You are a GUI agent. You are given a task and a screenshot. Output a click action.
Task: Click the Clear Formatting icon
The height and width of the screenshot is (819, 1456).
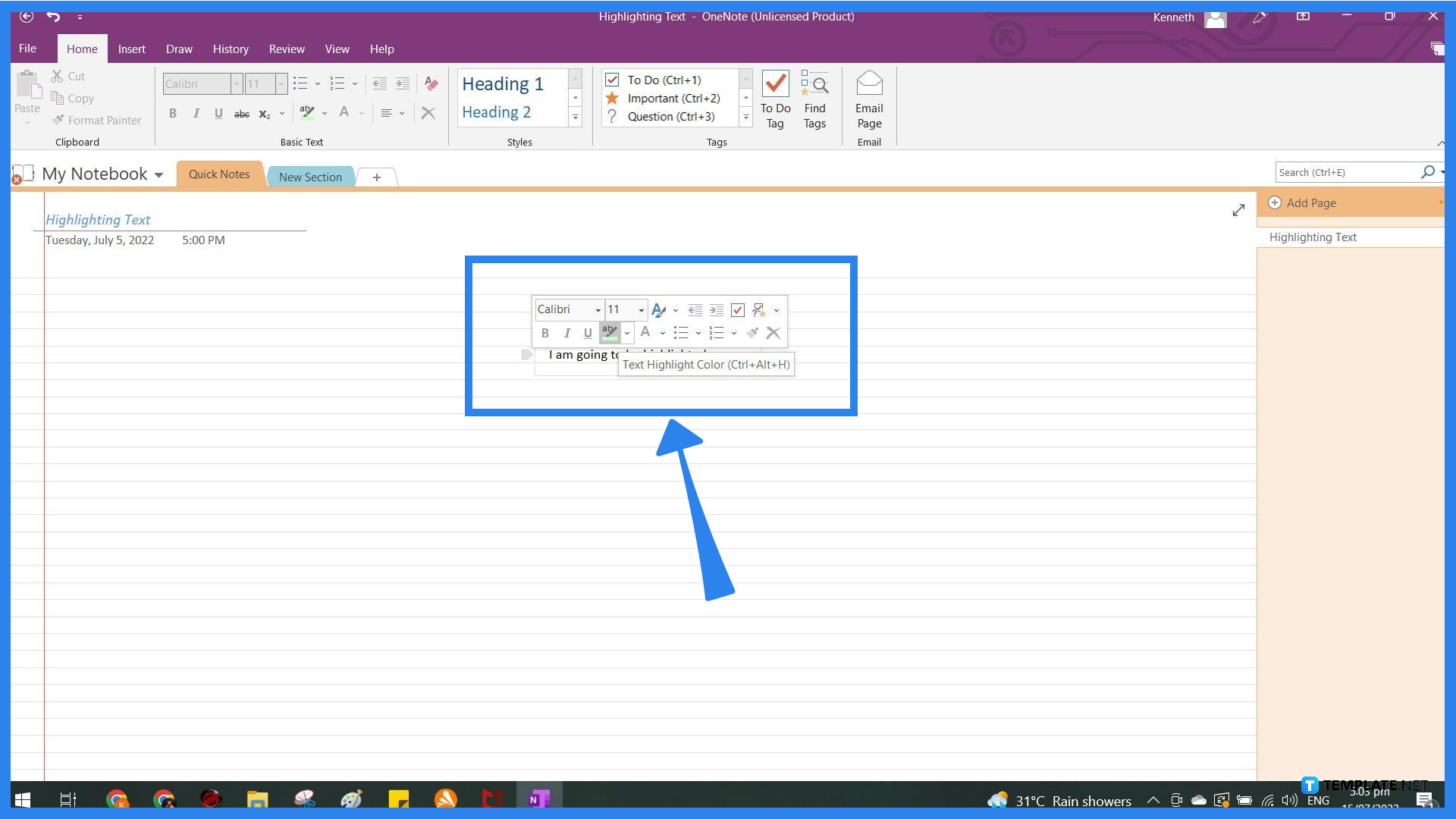[431, 83]
